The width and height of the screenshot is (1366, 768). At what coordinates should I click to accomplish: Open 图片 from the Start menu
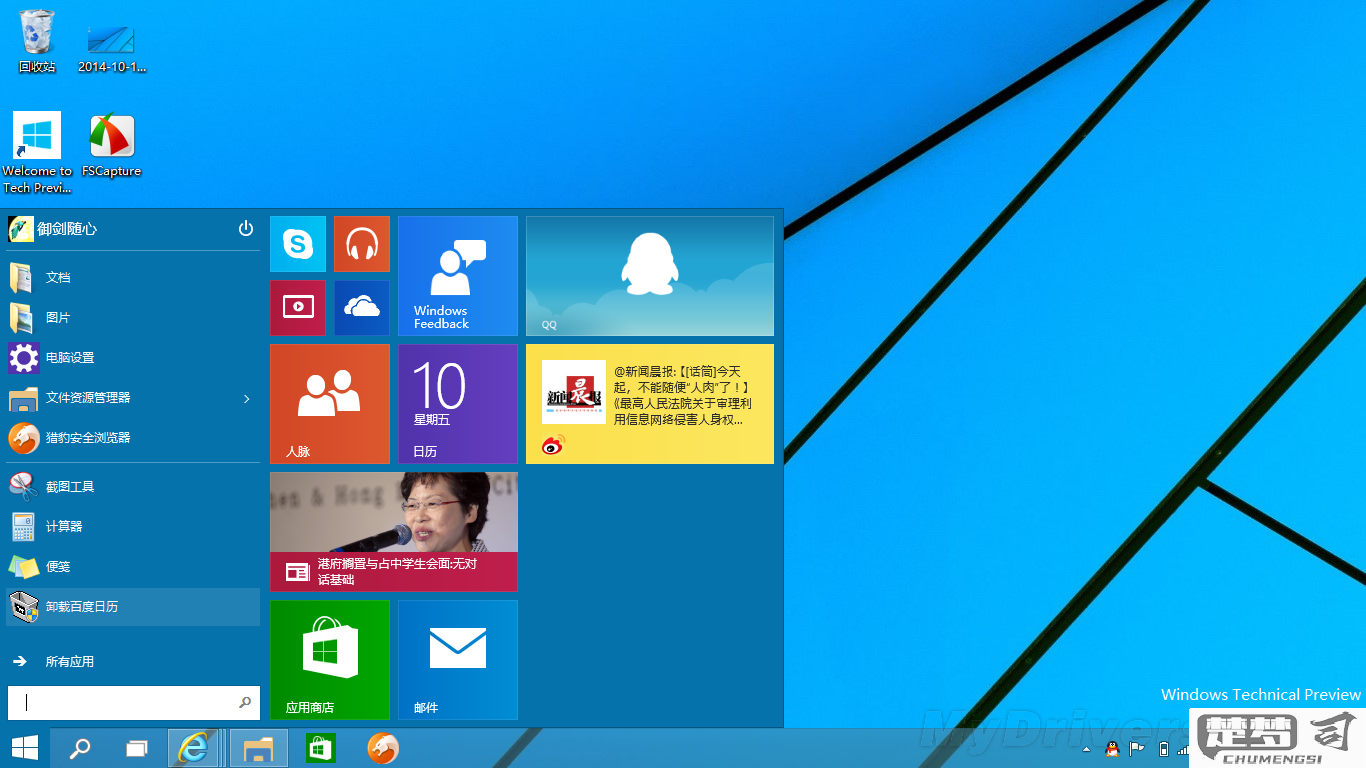pyautogui.click(x=133, y=317)
